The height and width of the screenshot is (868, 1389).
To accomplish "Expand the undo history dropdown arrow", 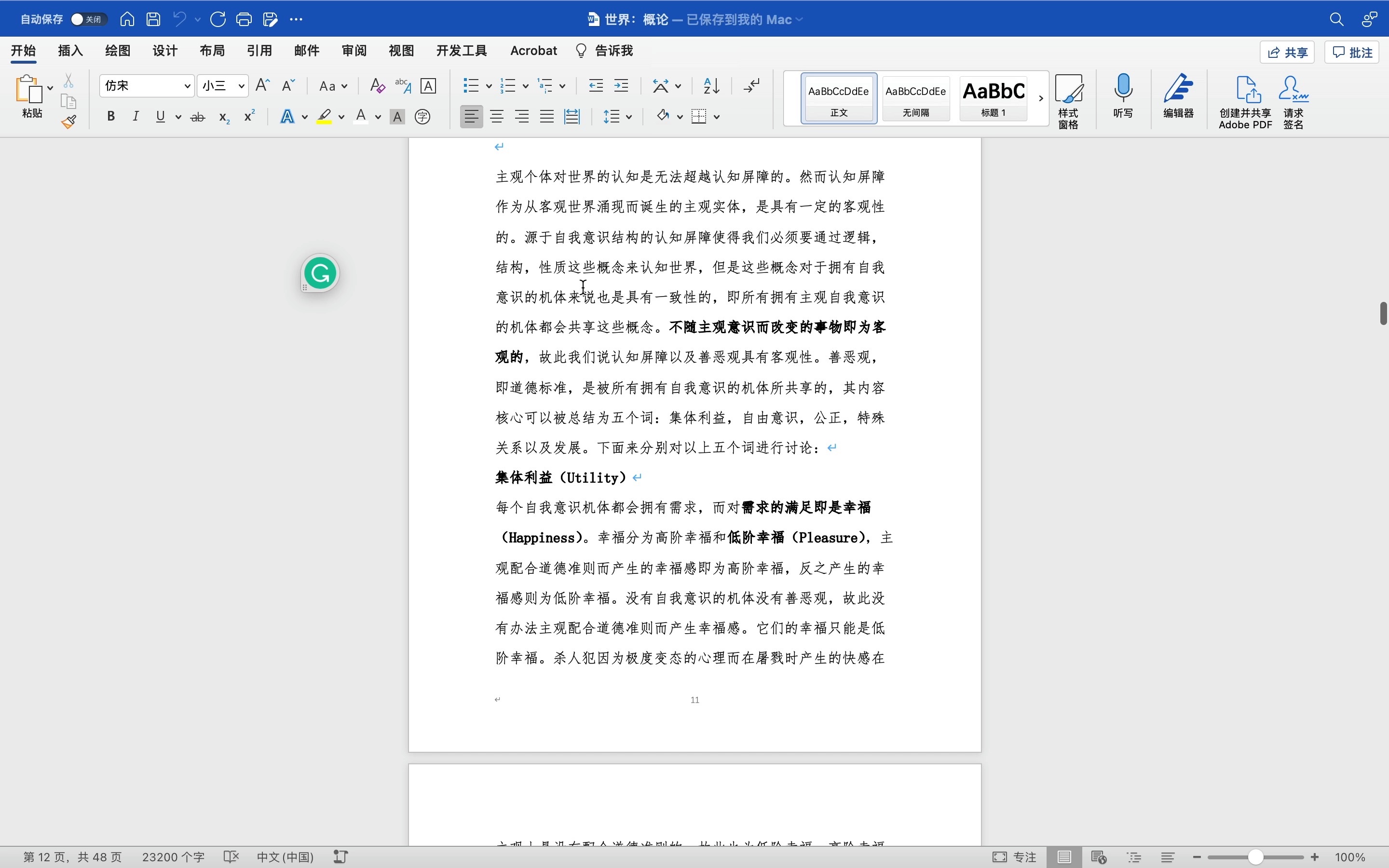I will pos(197,19).
